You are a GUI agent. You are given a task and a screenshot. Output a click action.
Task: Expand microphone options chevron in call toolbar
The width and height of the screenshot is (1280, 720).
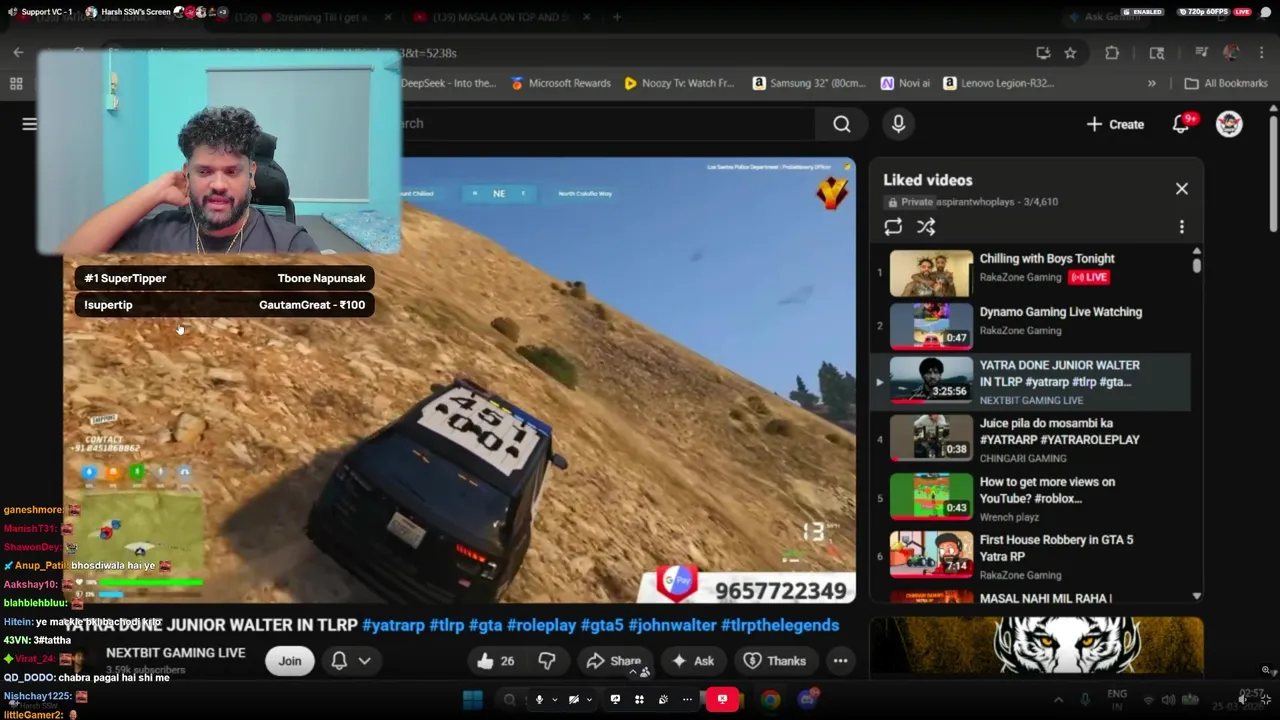click(x=554, y=700)
